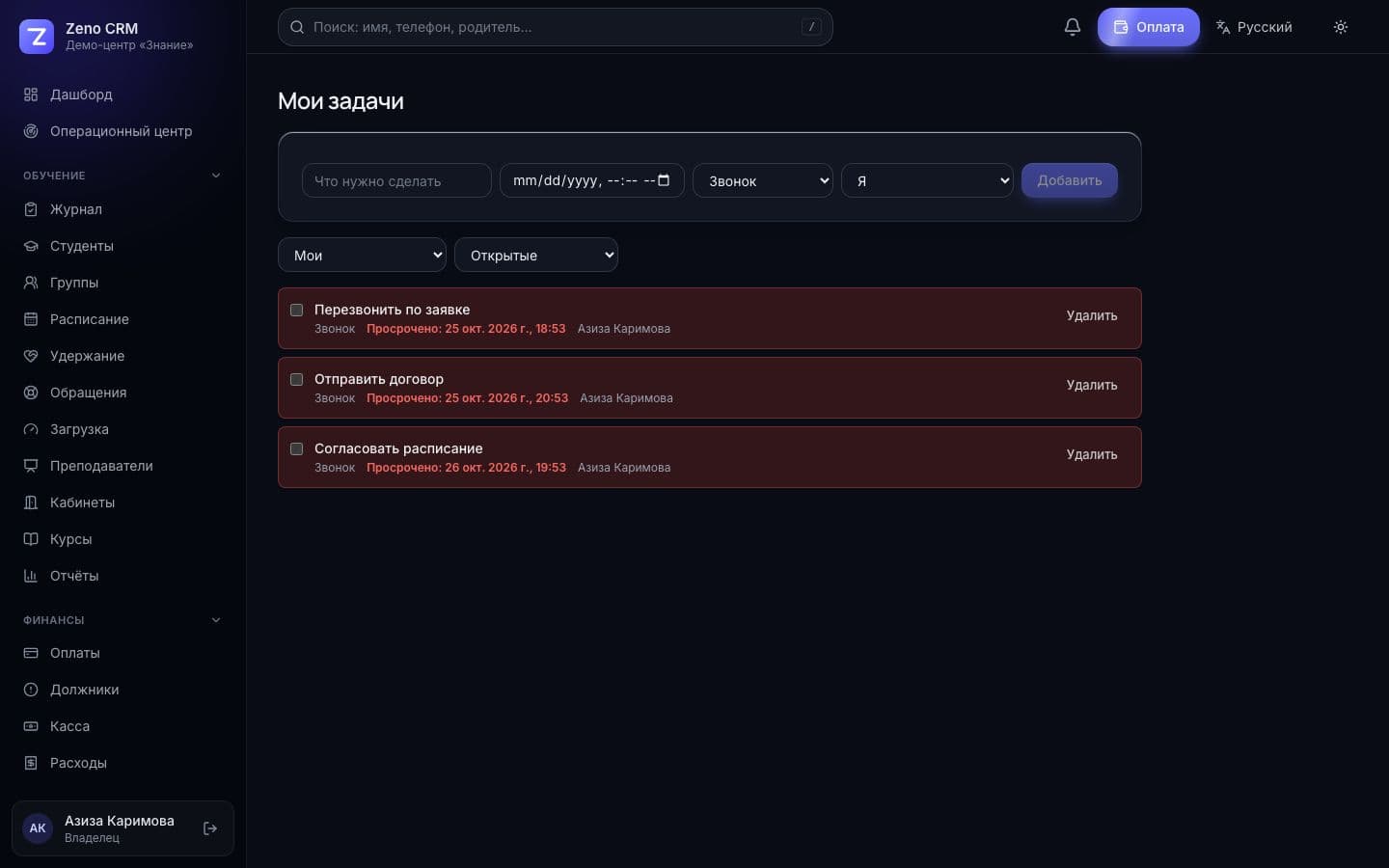The height and width of the screenshot is (868, 1389).
Task: Click the Дашборд sidebar icon
Action: pos(31,95)
